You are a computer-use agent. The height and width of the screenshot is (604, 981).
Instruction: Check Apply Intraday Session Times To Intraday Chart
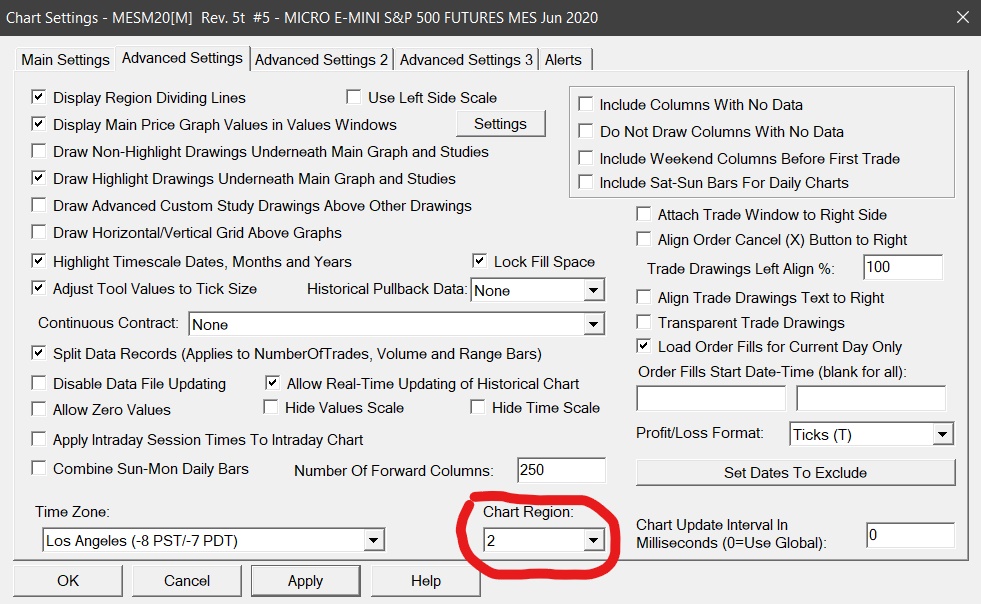pyautogui.click(x=39, y=439)
